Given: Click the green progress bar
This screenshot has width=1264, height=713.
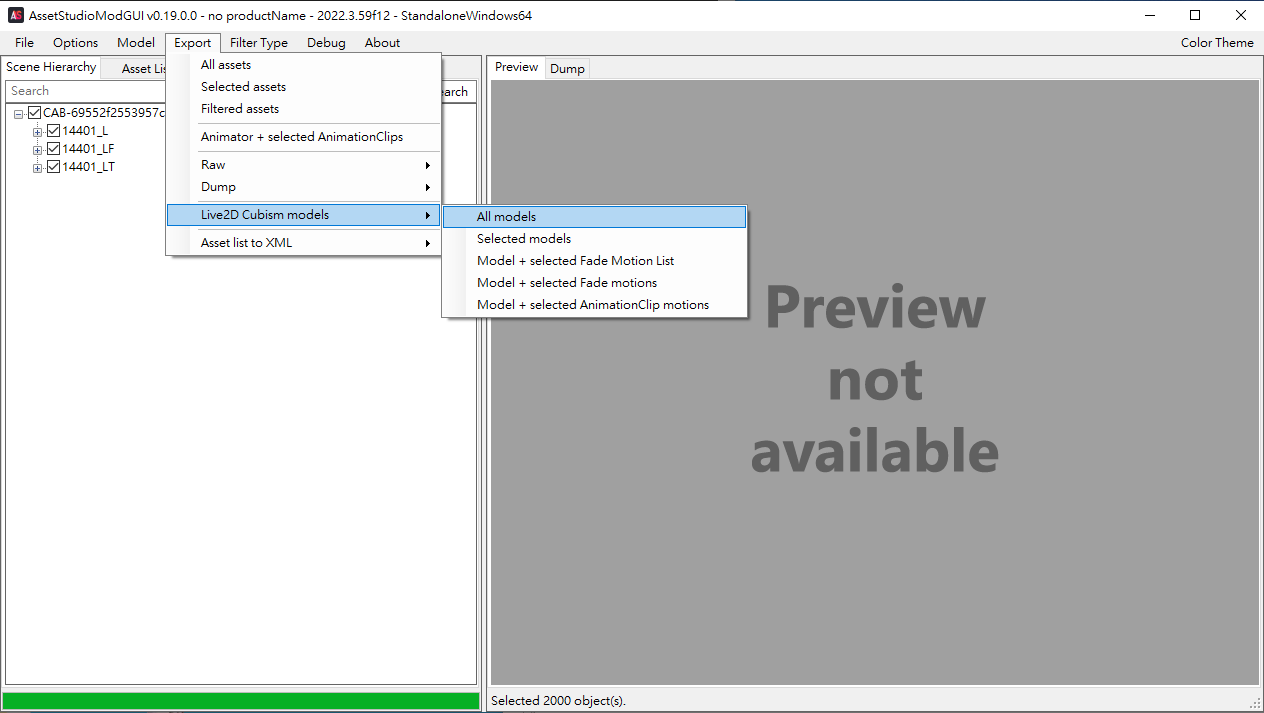Looking at the screenshot, I should click(x=240, y=701).
